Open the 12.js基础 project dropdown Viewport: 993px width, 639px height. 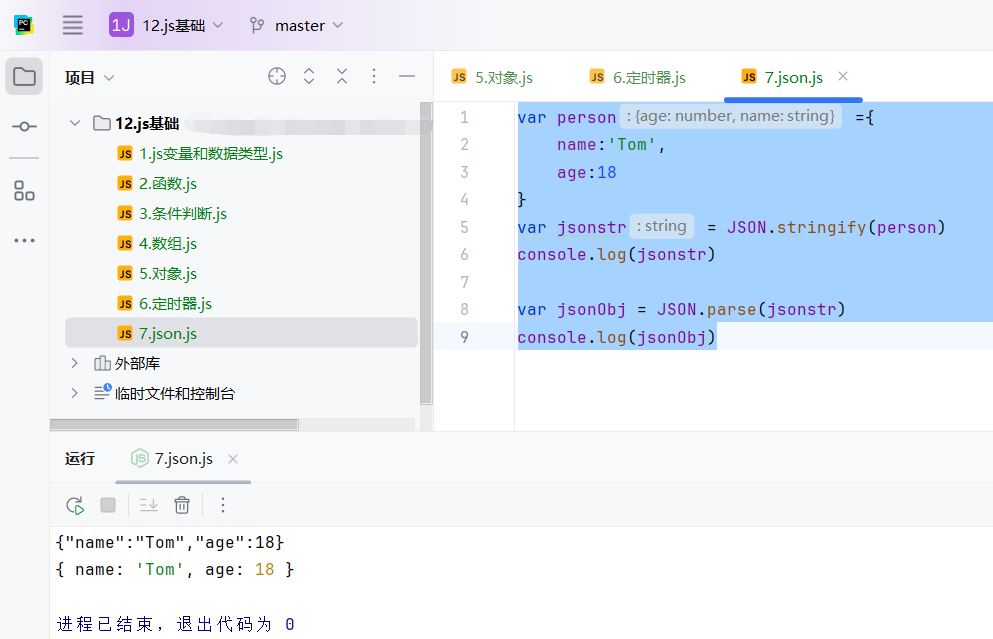167,25
